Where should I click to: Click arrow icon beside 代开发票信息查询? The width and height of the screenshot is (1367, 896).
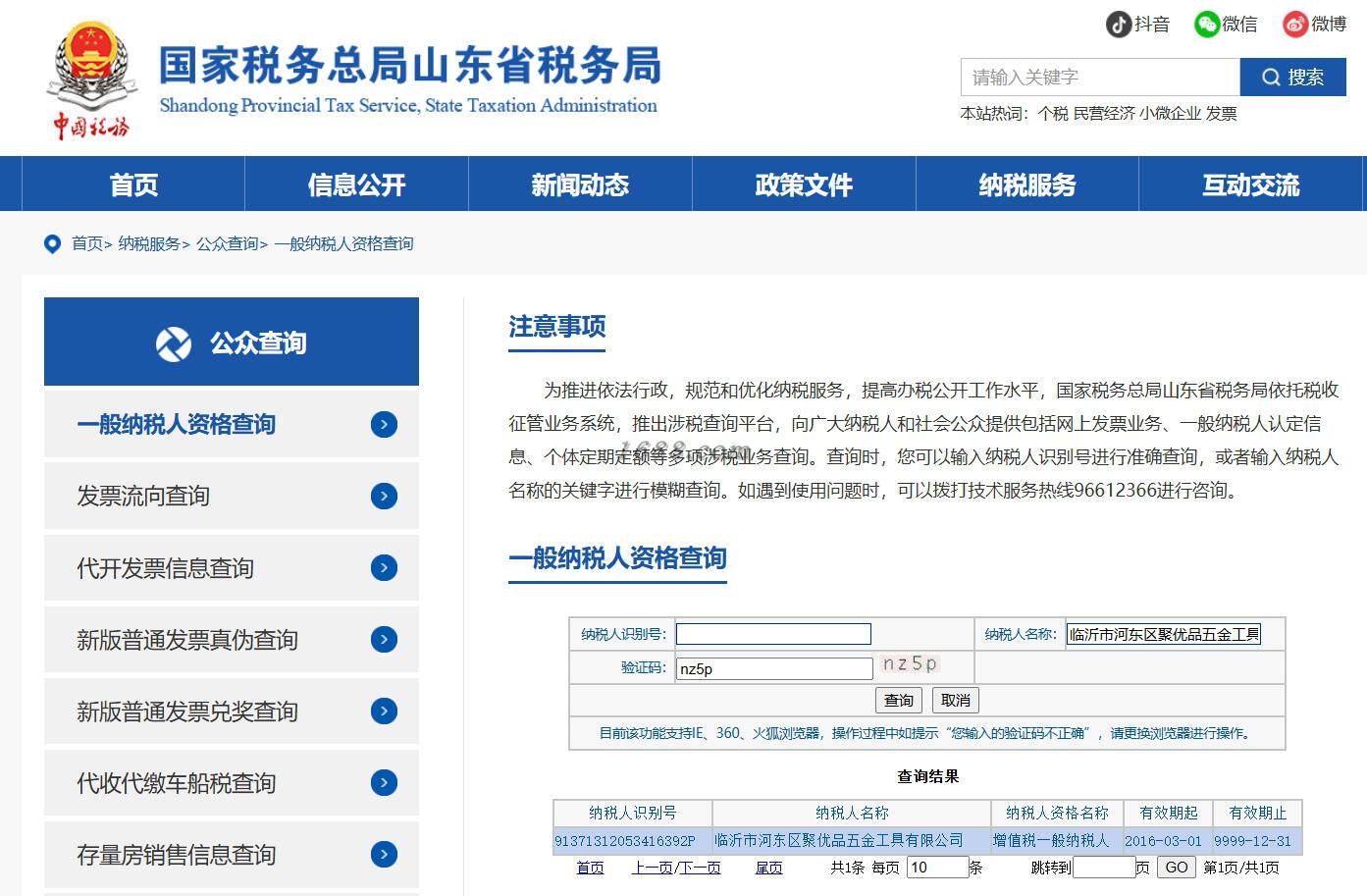click(385, 567)
